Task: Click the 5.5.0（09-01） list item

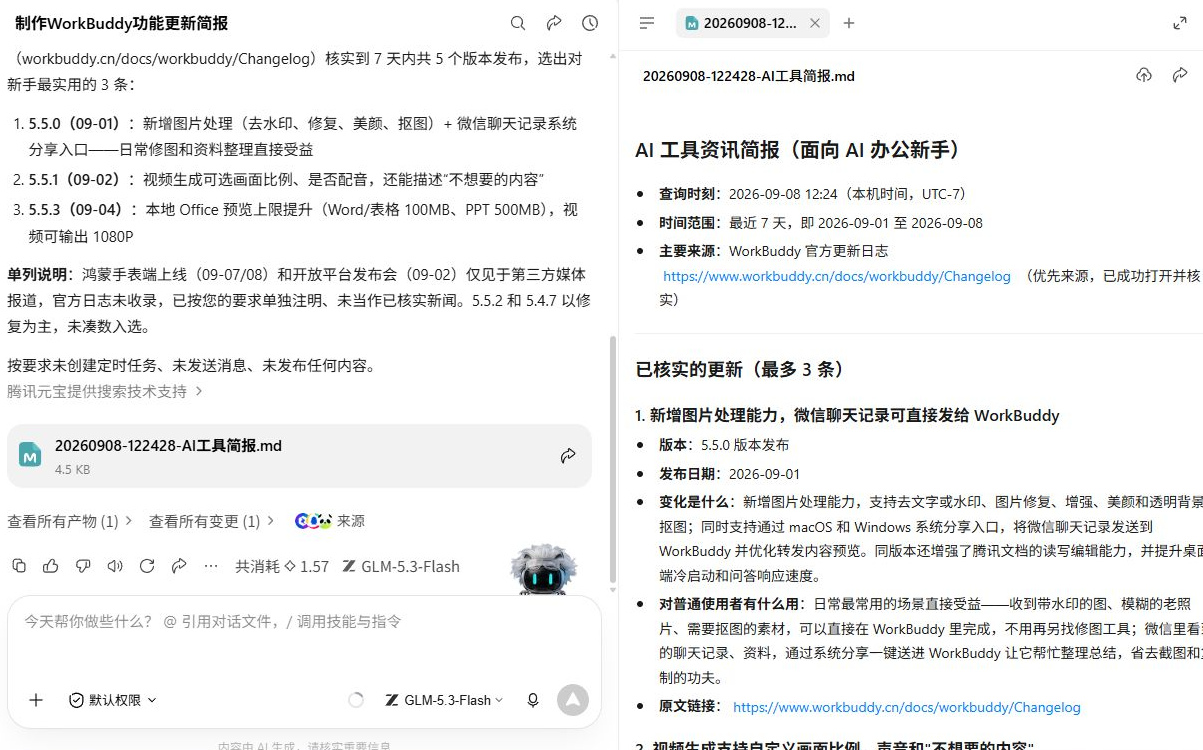Action: point(303,136)
